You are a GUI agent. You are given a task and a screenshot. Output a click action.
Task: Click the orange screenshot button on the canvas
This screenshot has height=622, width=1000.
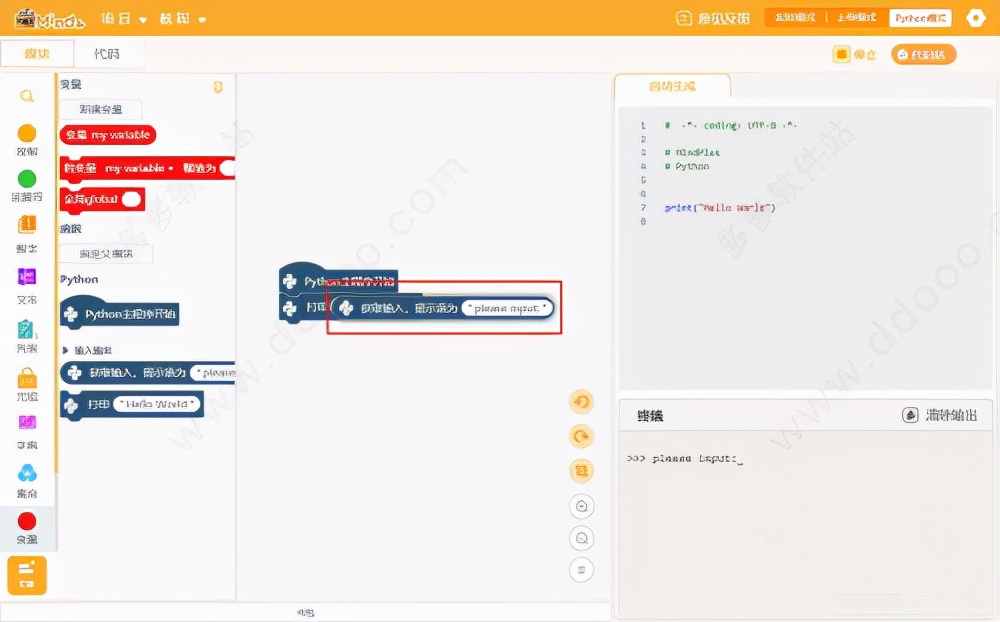(581, 471)
